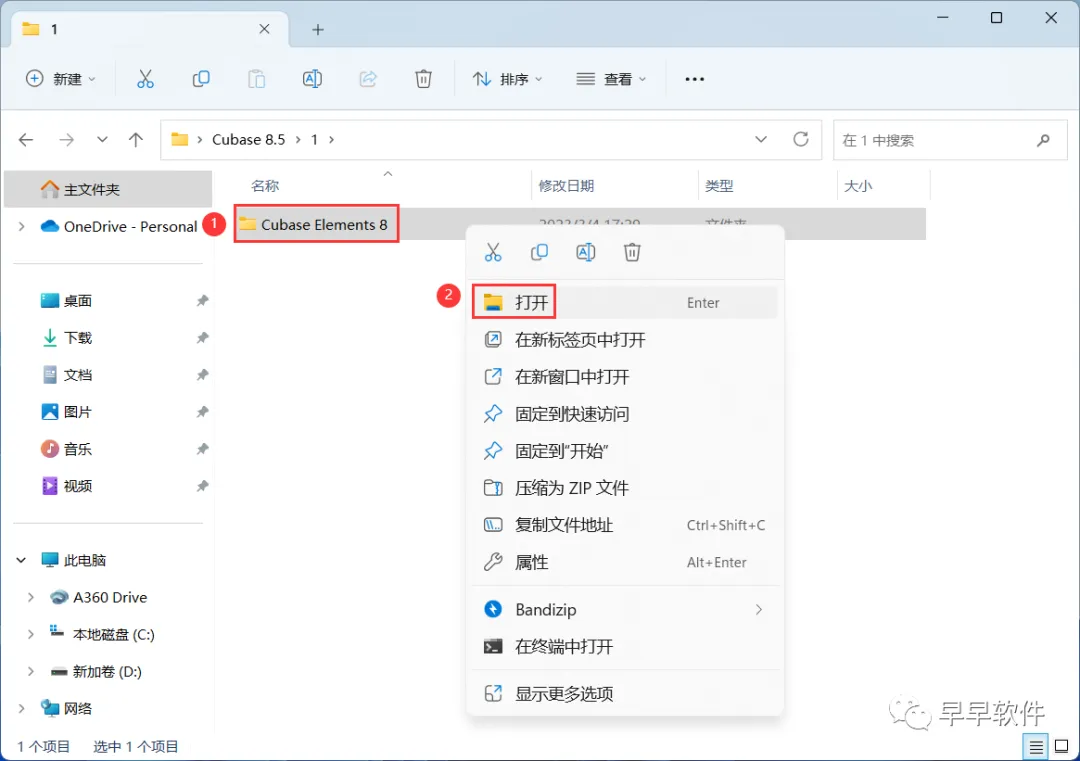Expand the 网络 node
Viewport: 1080px width, 761px height.
click(x=21, y=708)
